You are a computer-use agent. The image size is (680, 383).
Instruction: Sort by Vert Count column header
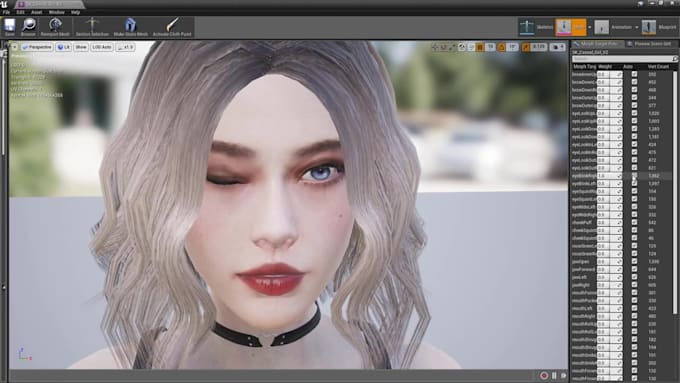658,67
